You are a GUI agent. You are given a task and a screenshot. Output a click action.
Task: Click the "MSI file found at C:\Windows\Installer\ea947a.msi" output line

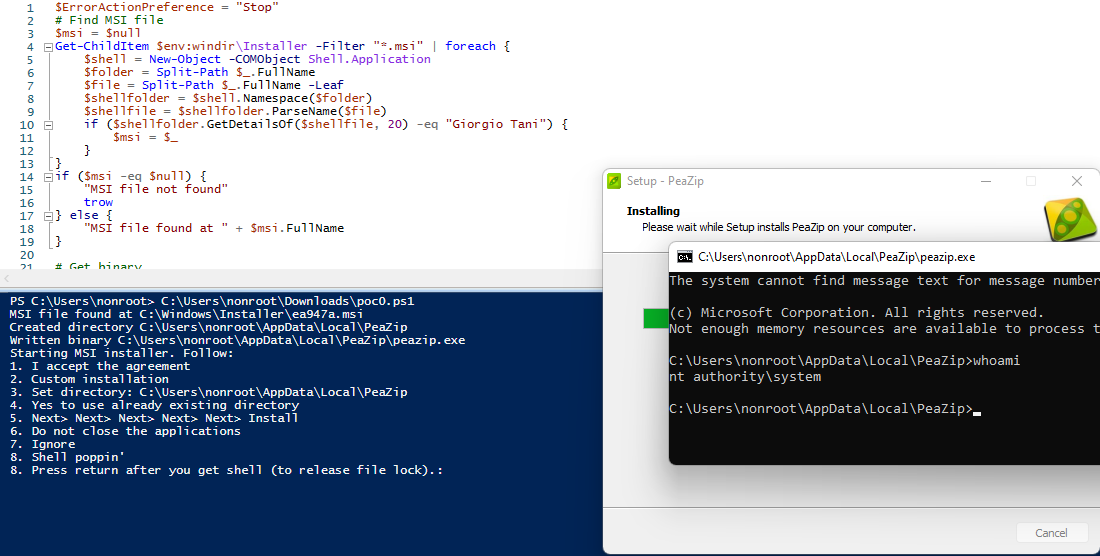[187, 314]
